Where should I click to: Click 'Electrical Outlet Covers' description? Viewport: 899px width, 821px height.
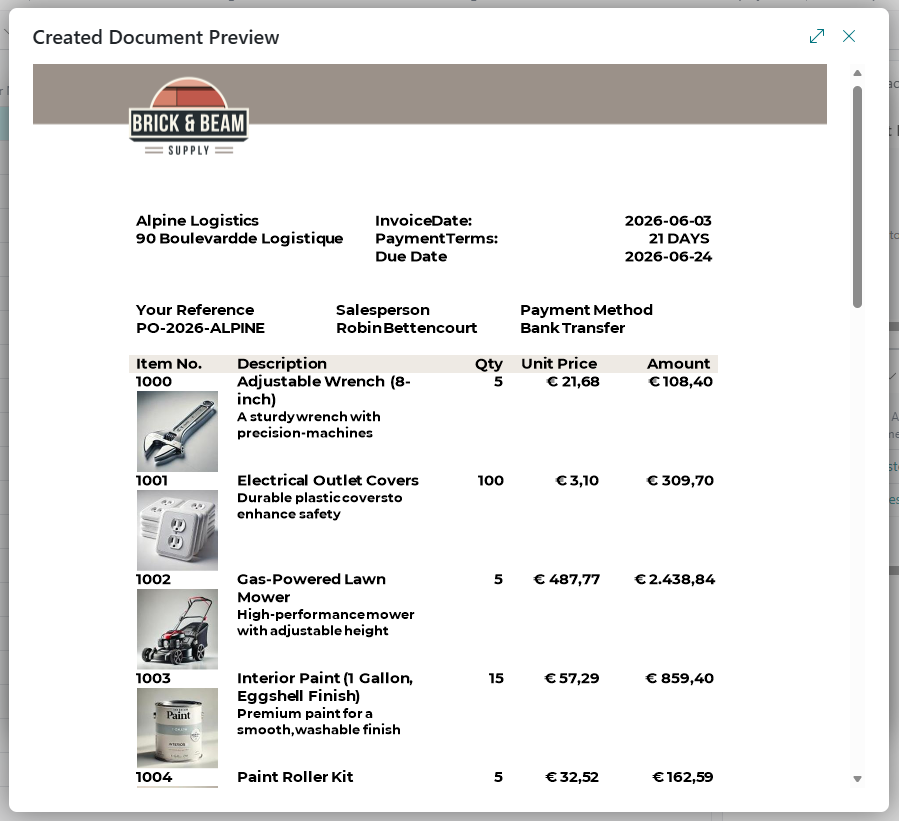pyautogui.click(x=327, y=480)
